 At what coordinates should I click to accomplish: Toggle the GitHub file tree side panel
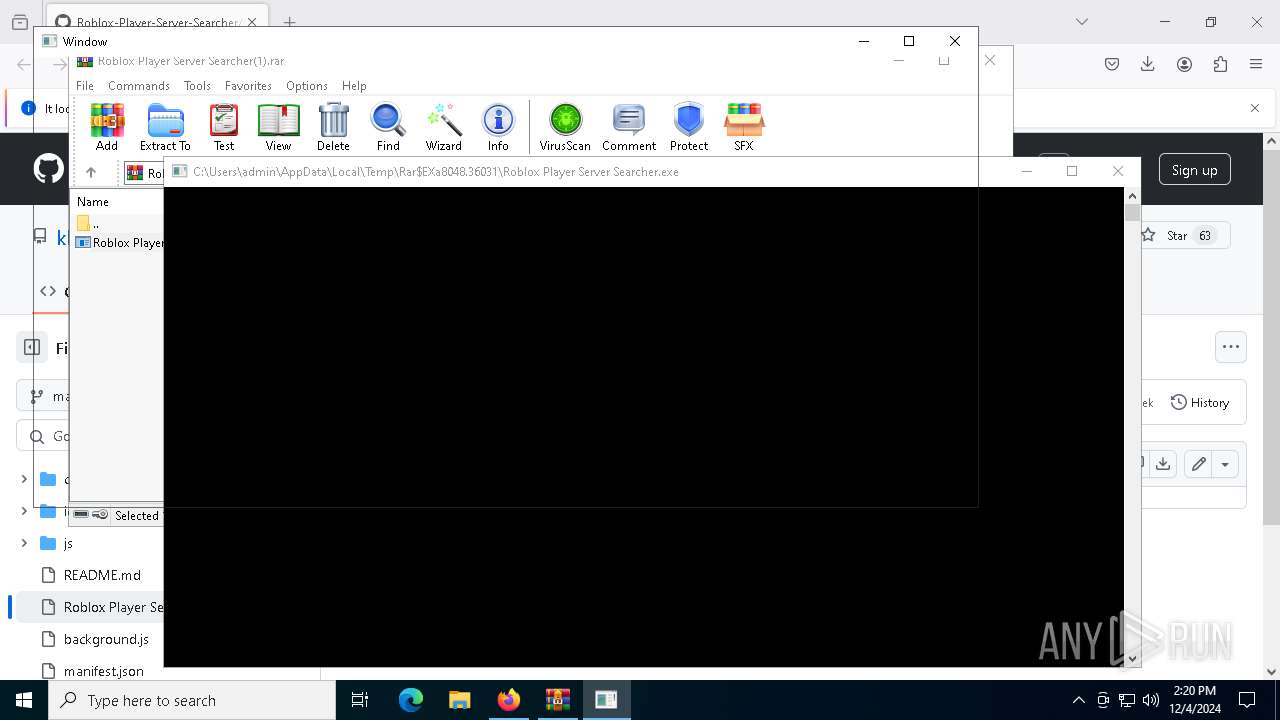[32, 348]
